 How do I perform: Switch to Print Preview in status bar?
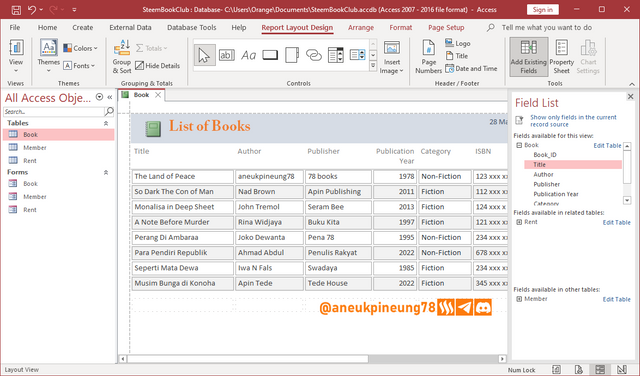point(578,369)
